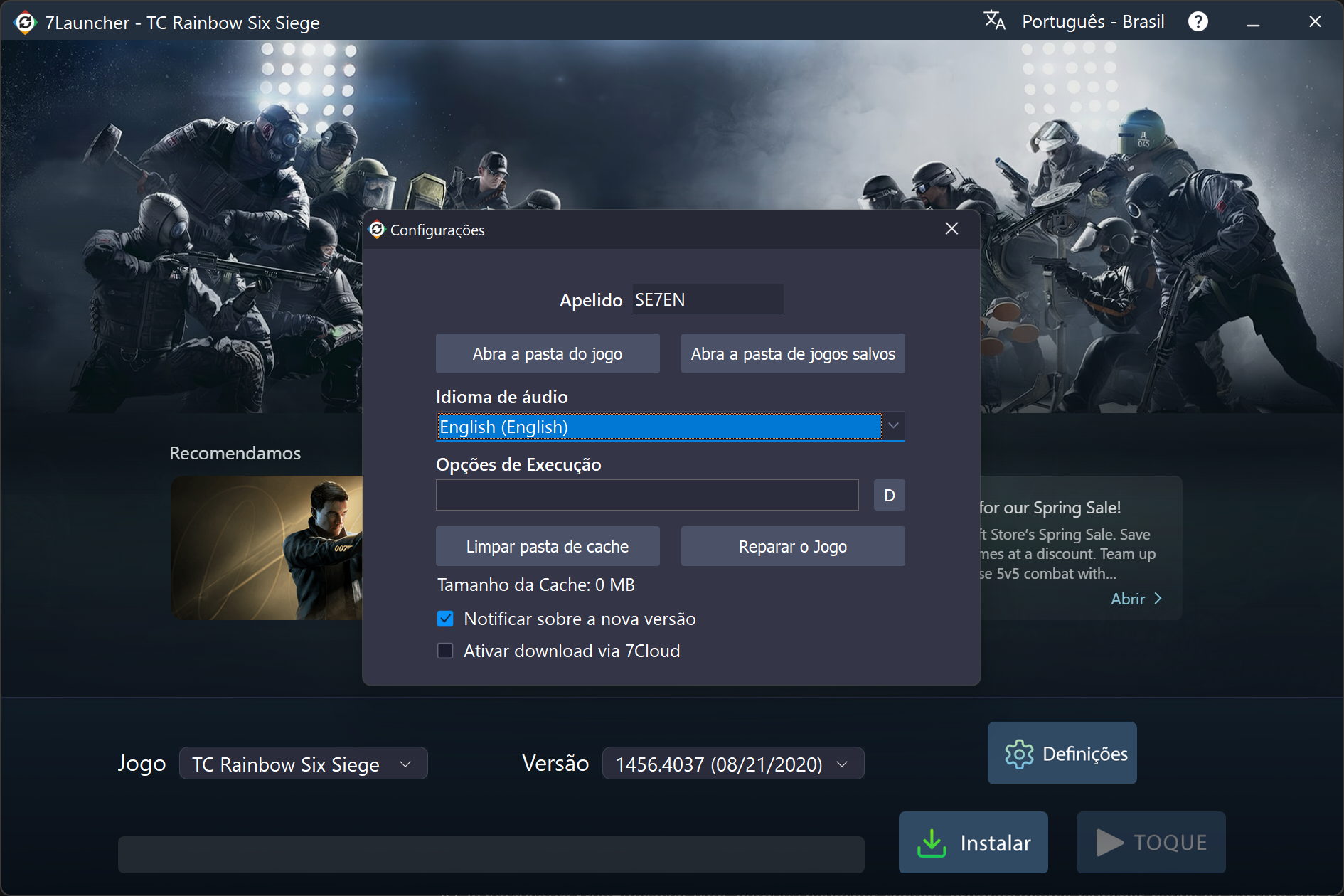Open the Jogo selector 'TC Rainbow Six Siege'
Viewport: 1344px width, 896px height.
click(303, 764)
